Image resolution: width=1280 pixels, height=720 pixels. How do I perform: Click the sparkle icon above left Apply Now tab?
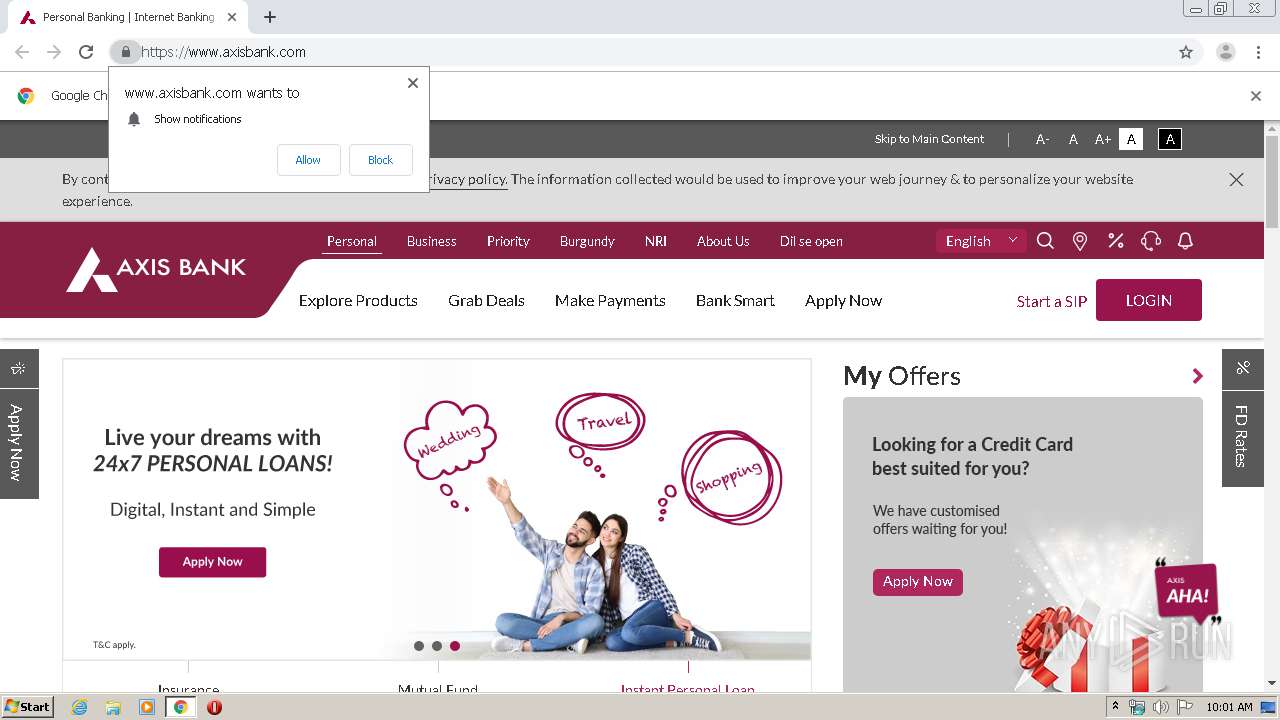(18, 368)
